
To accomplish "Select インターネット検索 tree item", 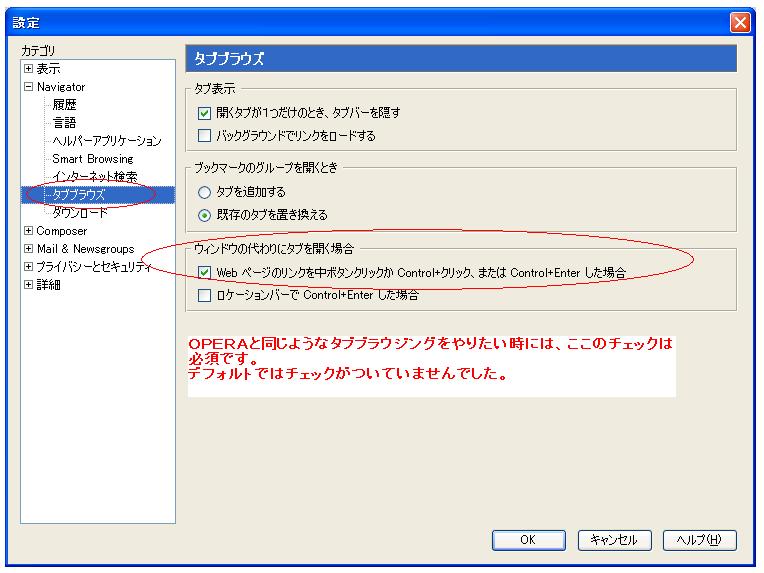I will (x=95, y=176).
